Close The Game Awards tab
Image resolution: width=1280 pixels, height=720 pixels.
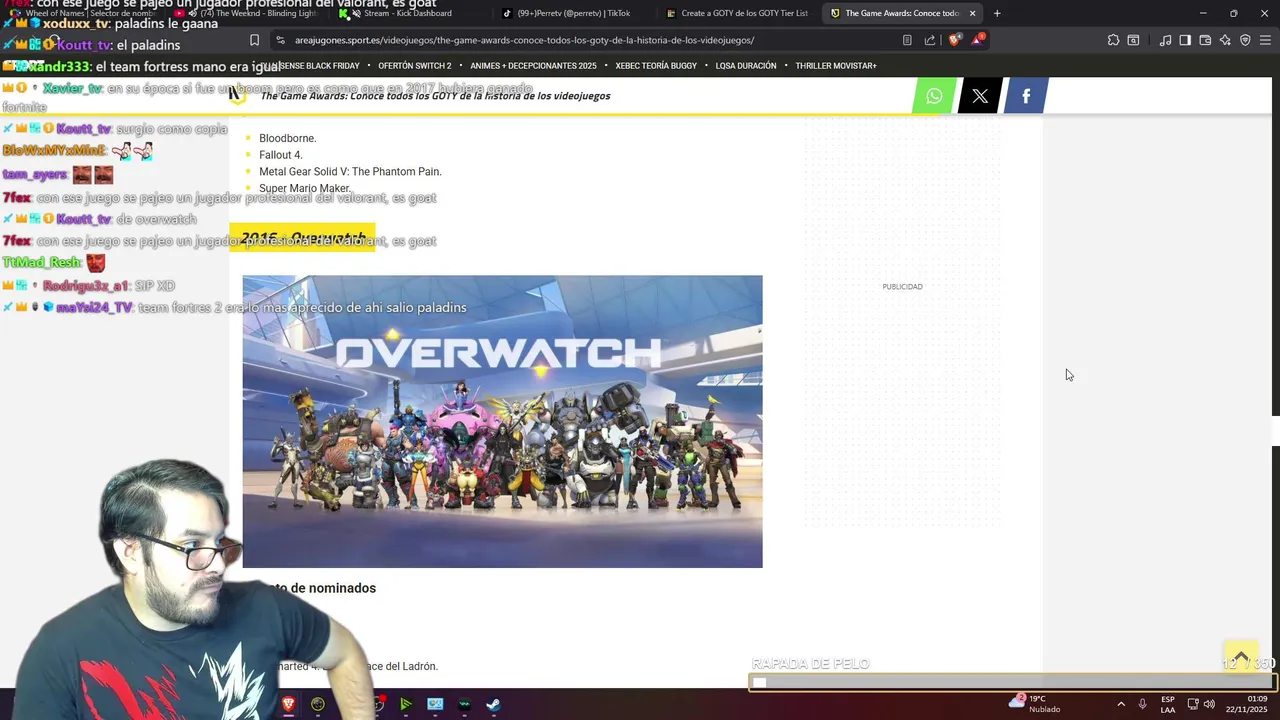point(972,13)
